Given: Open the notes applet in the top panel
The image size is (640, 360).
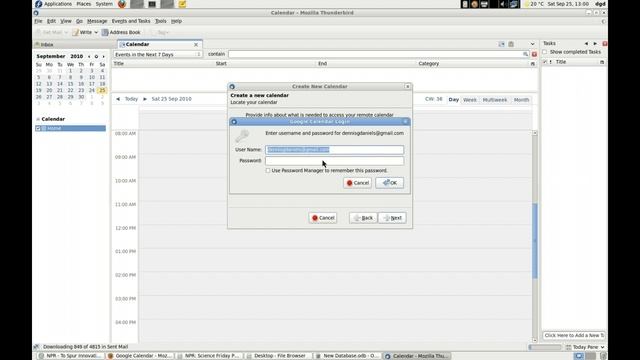Looking at the screenshot, I should tap(182, 4).
